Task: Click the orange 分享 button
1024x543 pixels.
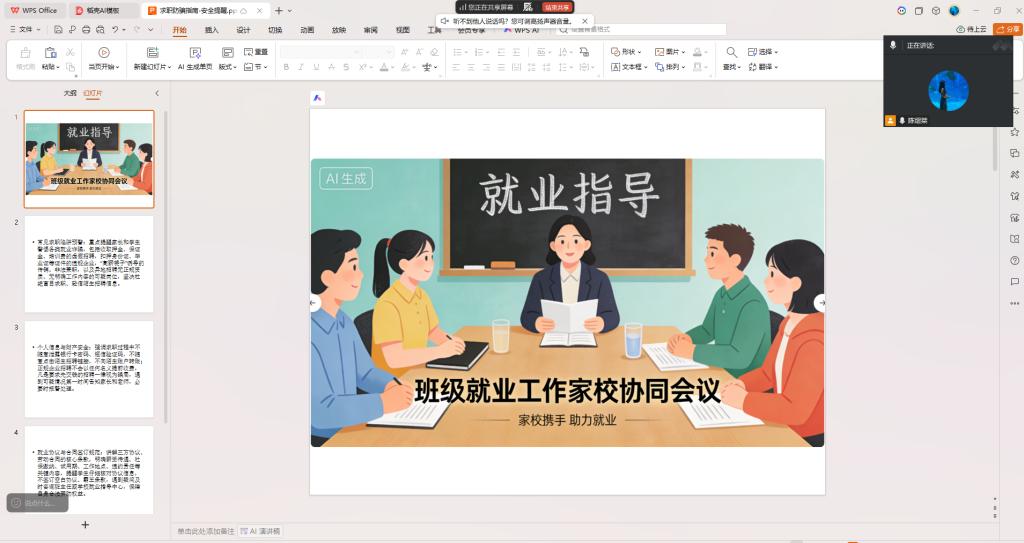Action: [1007, 30]
